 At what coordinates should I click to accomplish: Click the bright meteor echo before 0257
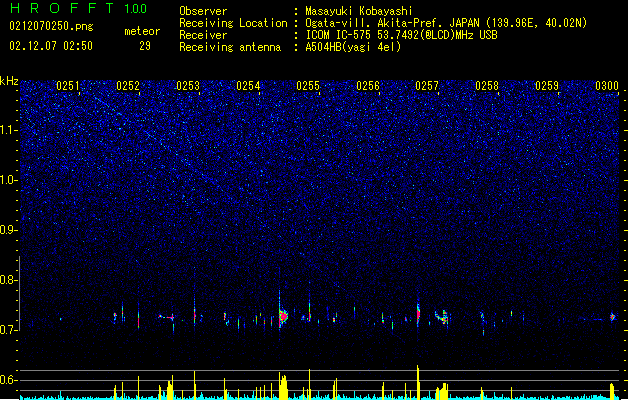pos(418,313)
